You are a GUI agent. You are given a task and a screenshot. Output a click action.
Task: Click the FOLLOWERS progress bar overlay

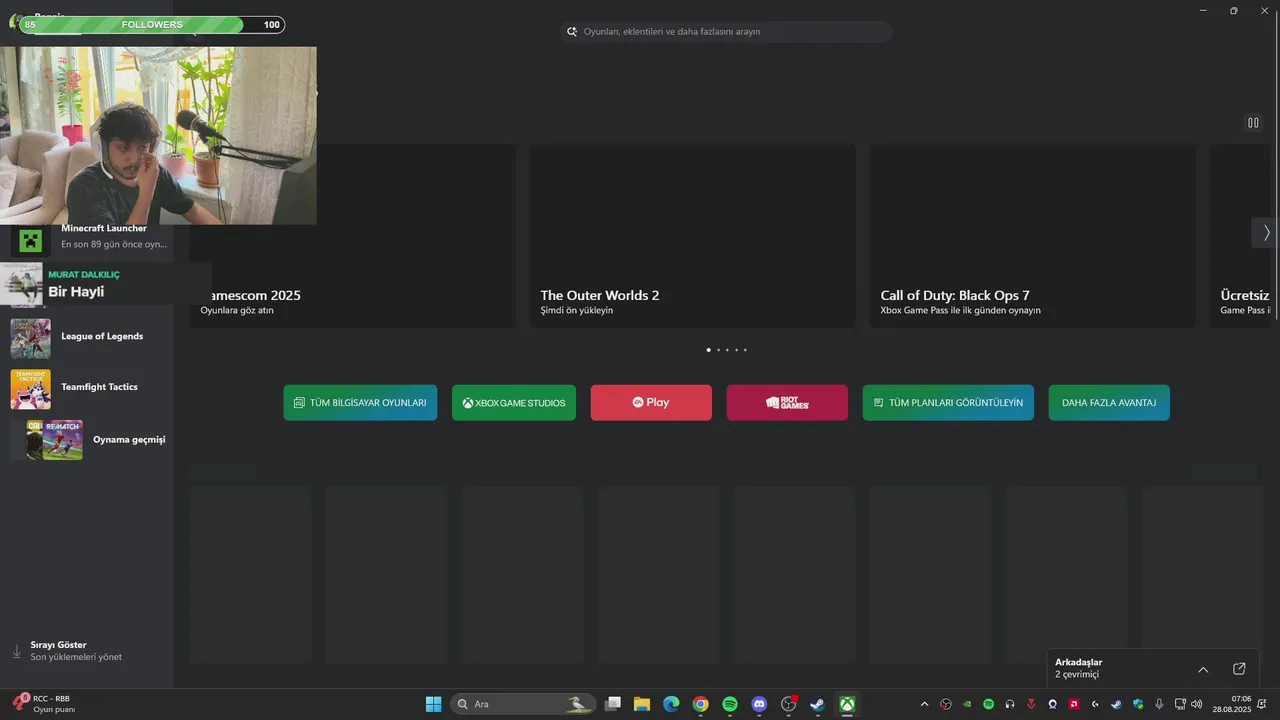click(153, 24)
